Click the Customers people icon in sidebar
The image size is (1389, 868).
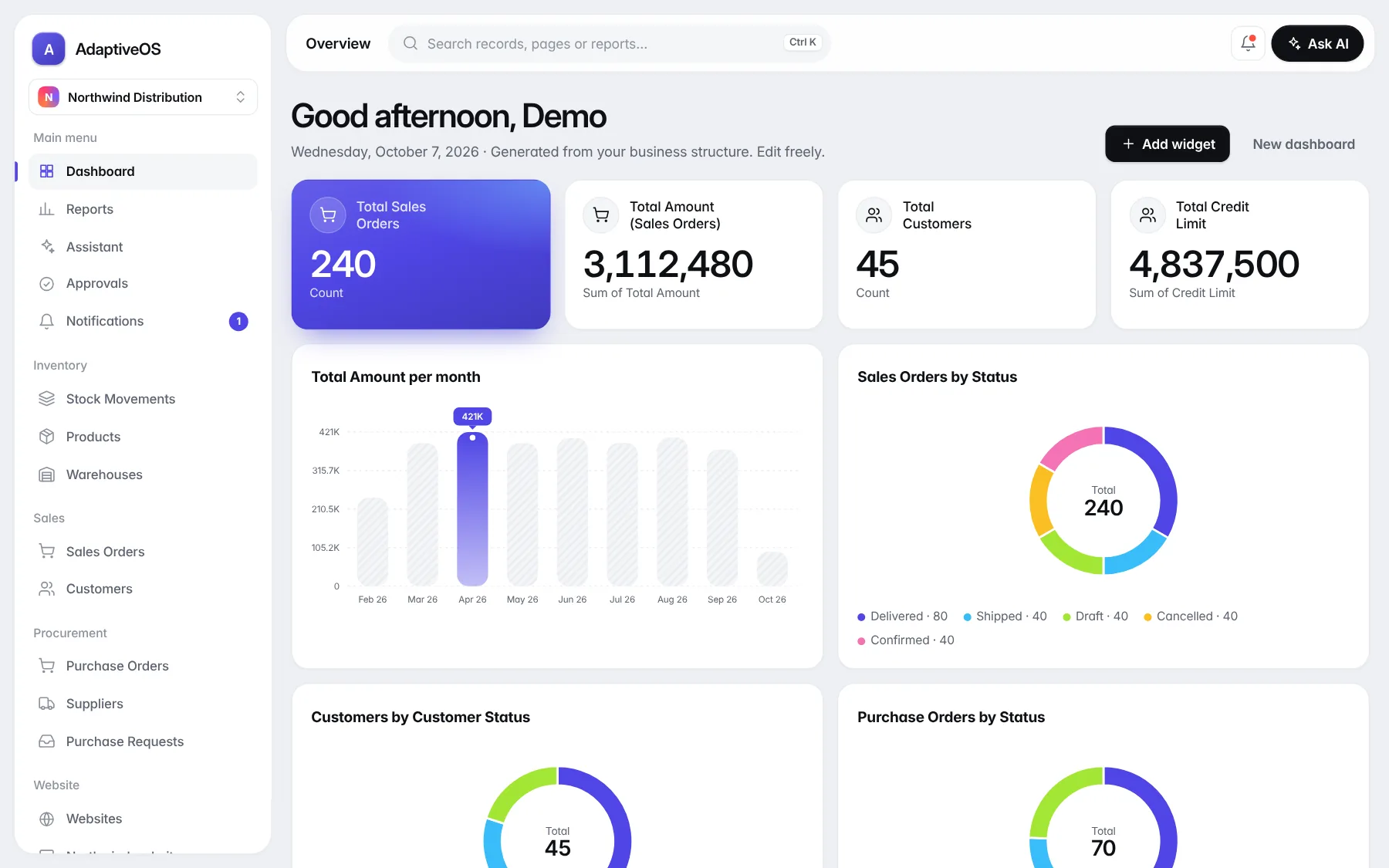click(46, 589)
